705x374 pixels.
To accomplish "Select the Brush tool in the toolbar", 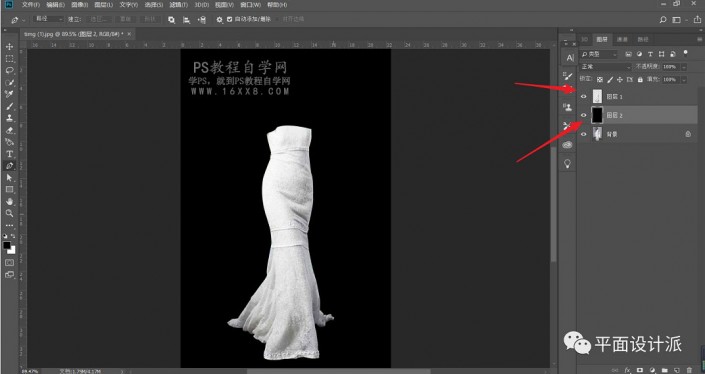I will point(9,107).
